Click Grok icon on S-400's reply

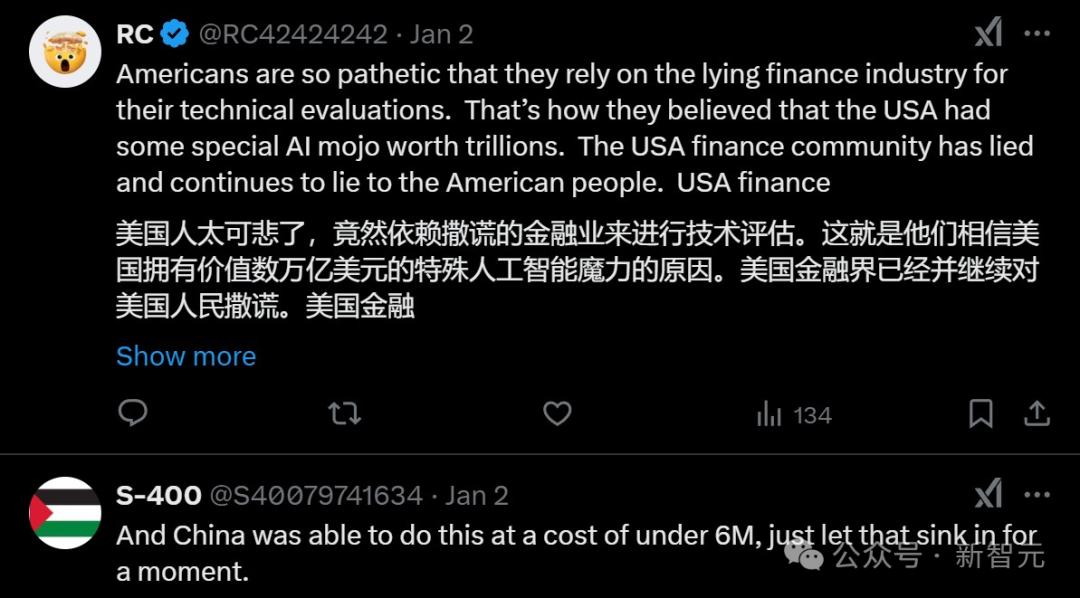(x=988, y=494)
